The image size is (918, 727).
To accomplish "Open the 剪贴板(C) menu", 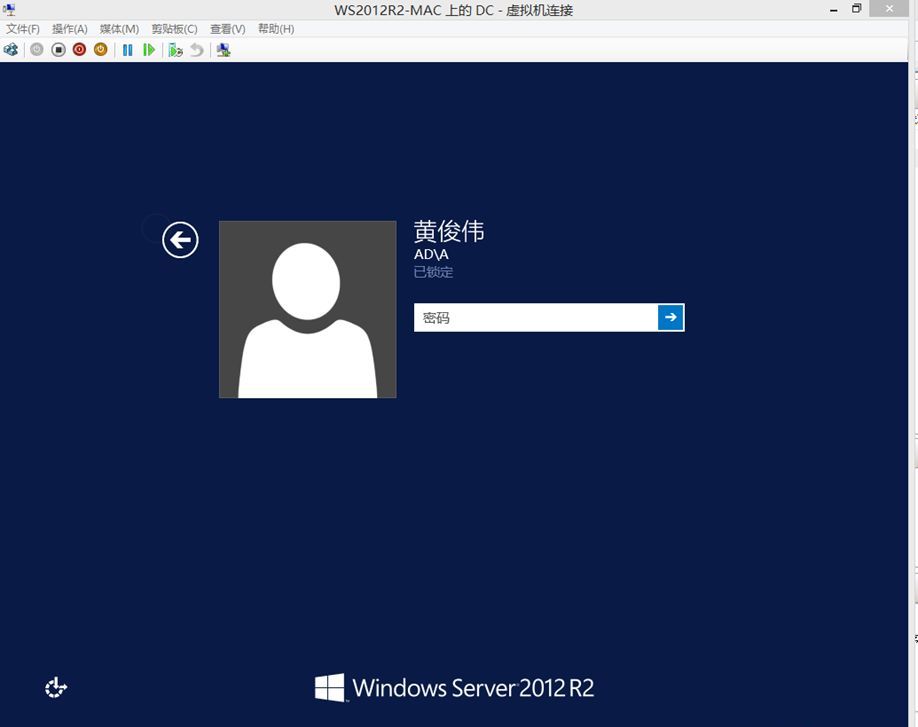I will [x=174, y=29].
